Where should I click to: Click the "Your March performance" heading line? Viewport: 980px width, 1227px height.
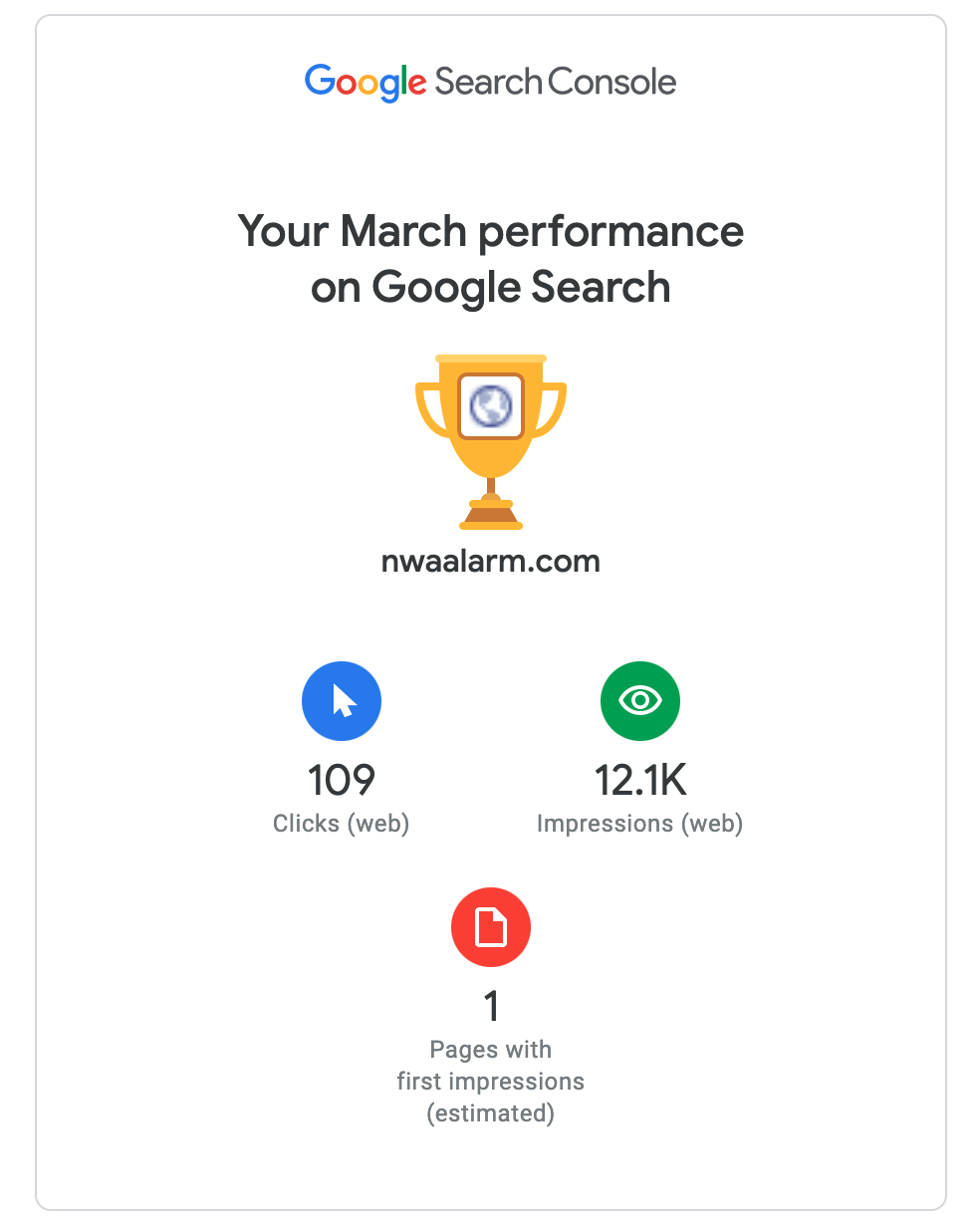[x=490, y=231]
